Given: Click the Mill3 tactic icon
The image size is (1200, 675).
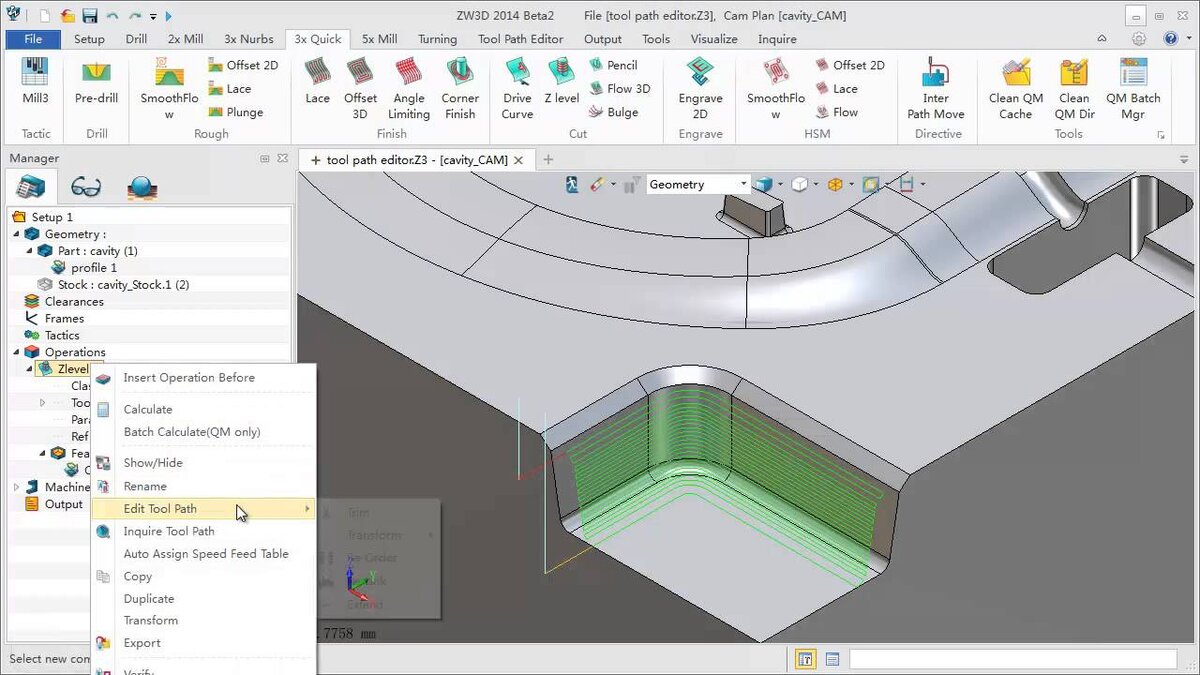Looking at the screenshot, I should (x=35, y=81).
